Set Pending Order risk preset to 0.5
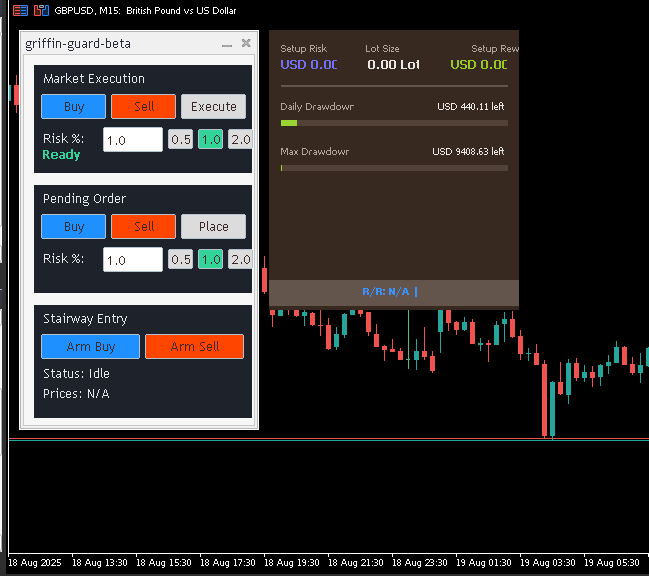 pos(180,260)
